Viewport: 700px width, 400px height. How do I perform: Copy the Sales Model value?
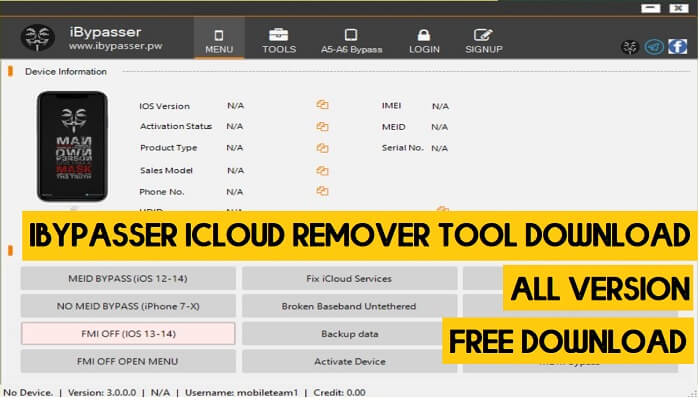(322, 171)
